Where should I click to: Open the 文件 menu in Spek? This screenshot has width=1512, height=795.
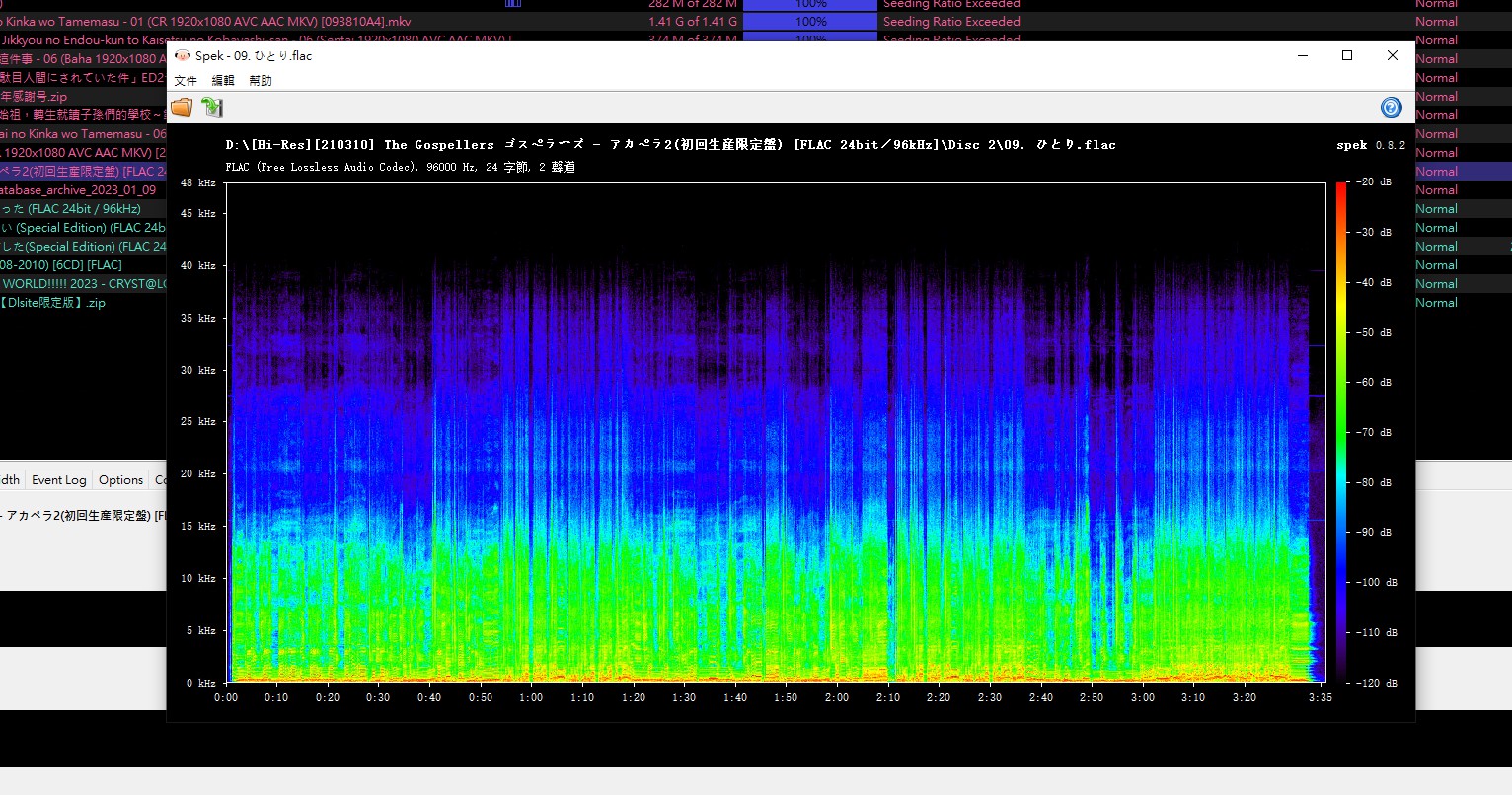coord(186,81)
